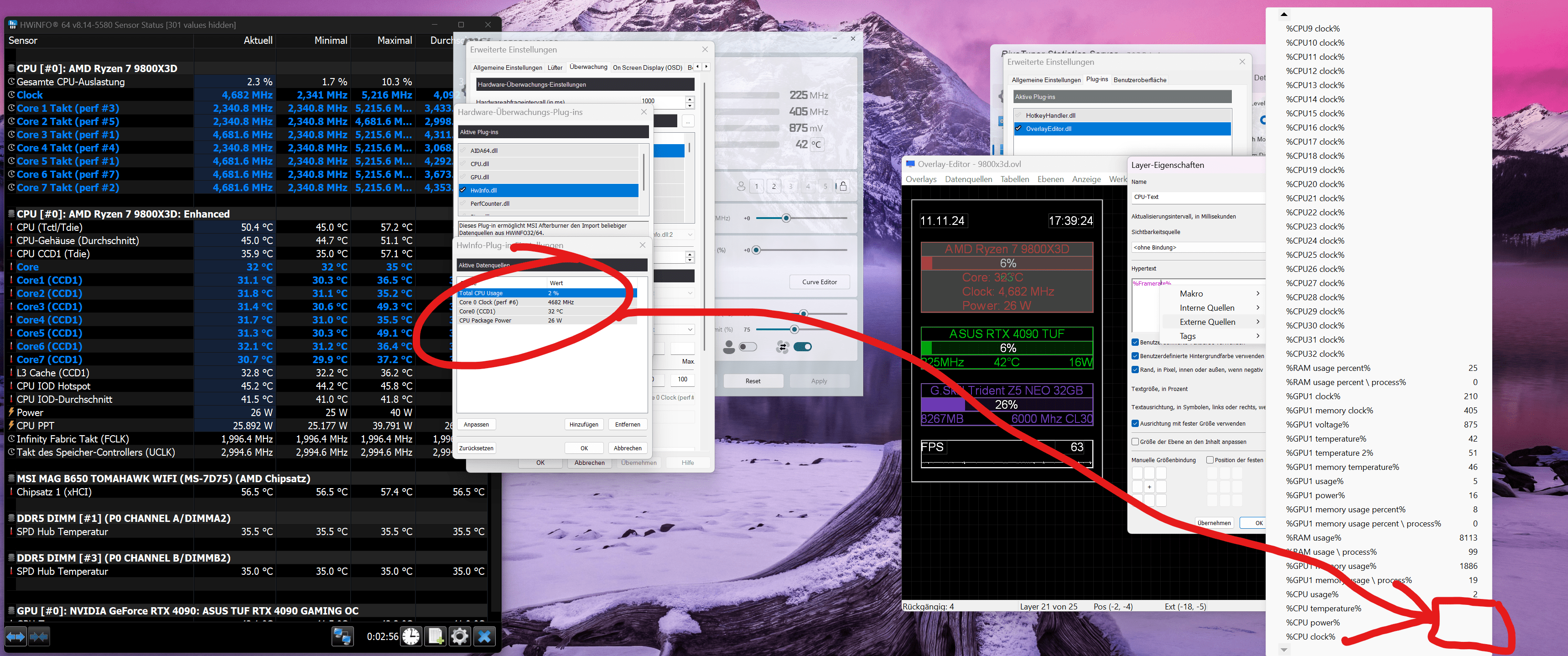Collapse DDR5 DIMM [#1] sensor group

click(x=11, y=518)
